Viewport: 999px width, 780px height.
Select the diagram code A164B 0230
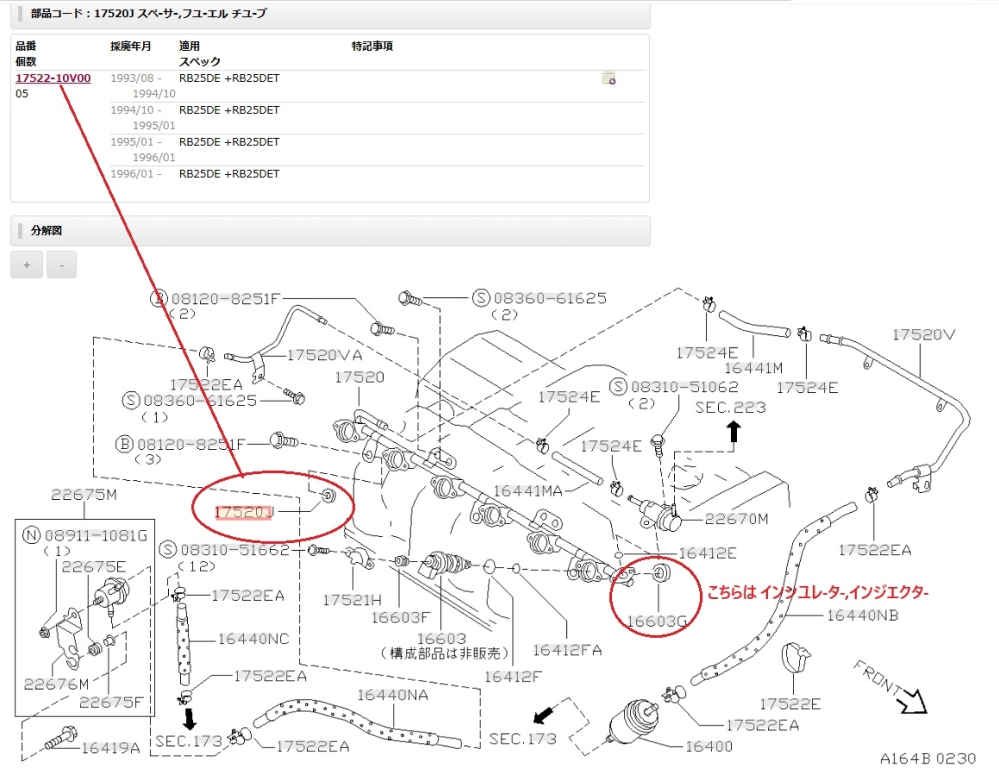point(928,759)
